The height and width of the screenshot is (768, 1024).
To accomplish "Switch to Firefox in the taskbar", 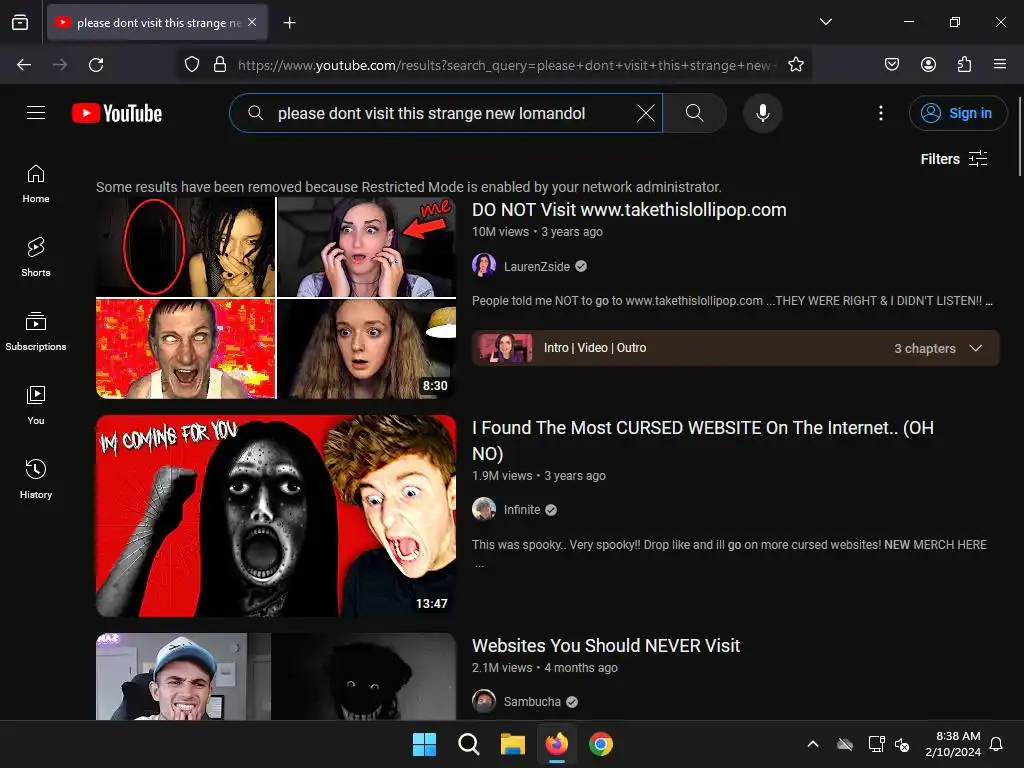I will coord(556,744).
